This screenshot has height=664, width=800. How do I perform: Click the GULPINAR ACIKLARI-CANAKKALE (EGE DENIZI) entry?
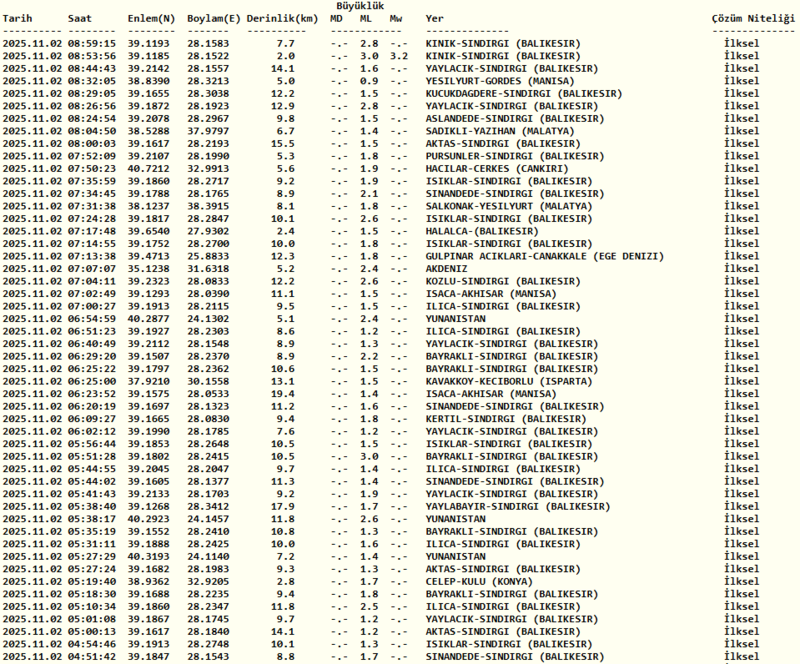(x=545, y=256)
